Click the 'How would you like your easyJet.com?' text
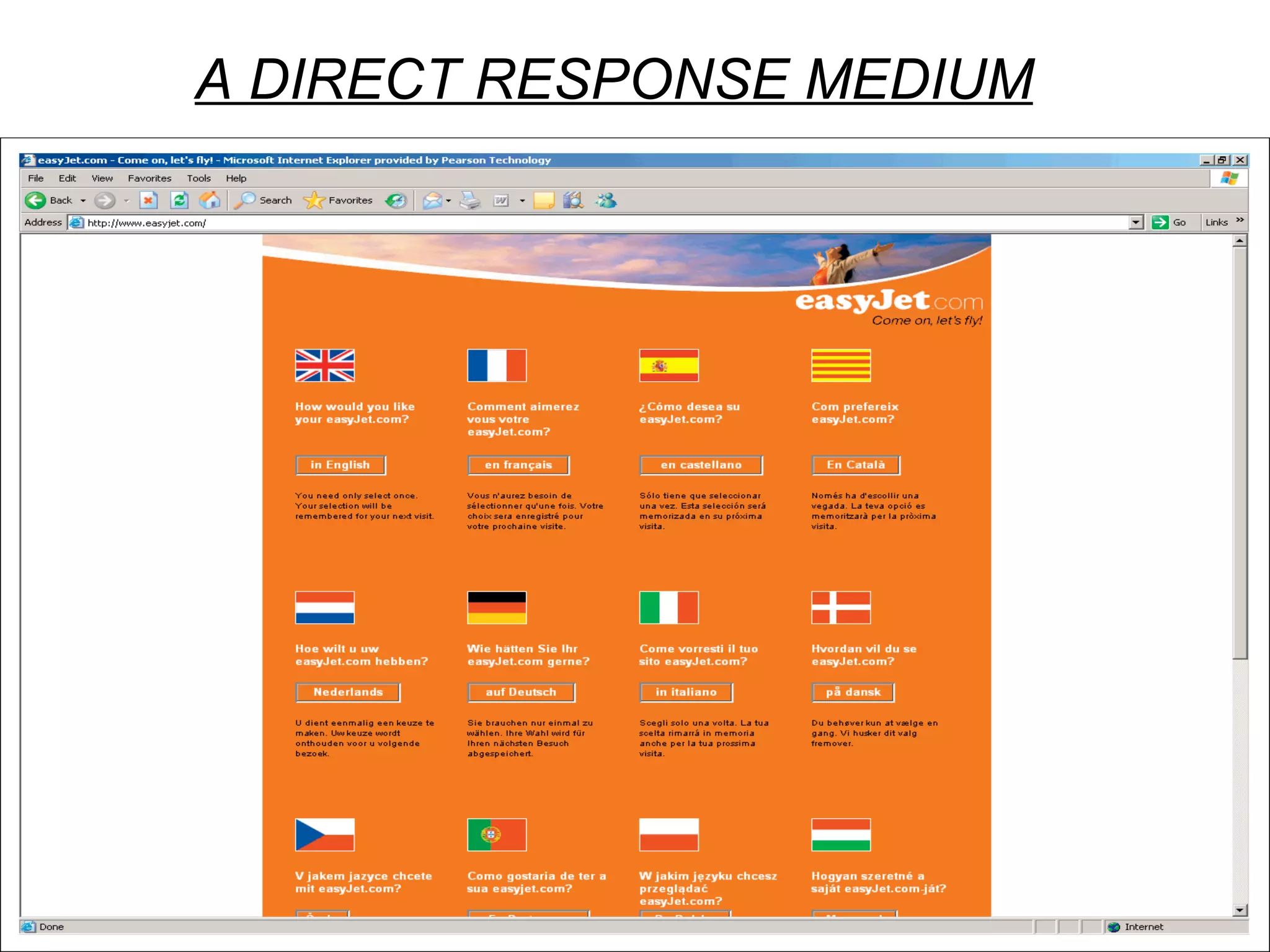Screen dimensions: 1270x952 click(355, 413)
